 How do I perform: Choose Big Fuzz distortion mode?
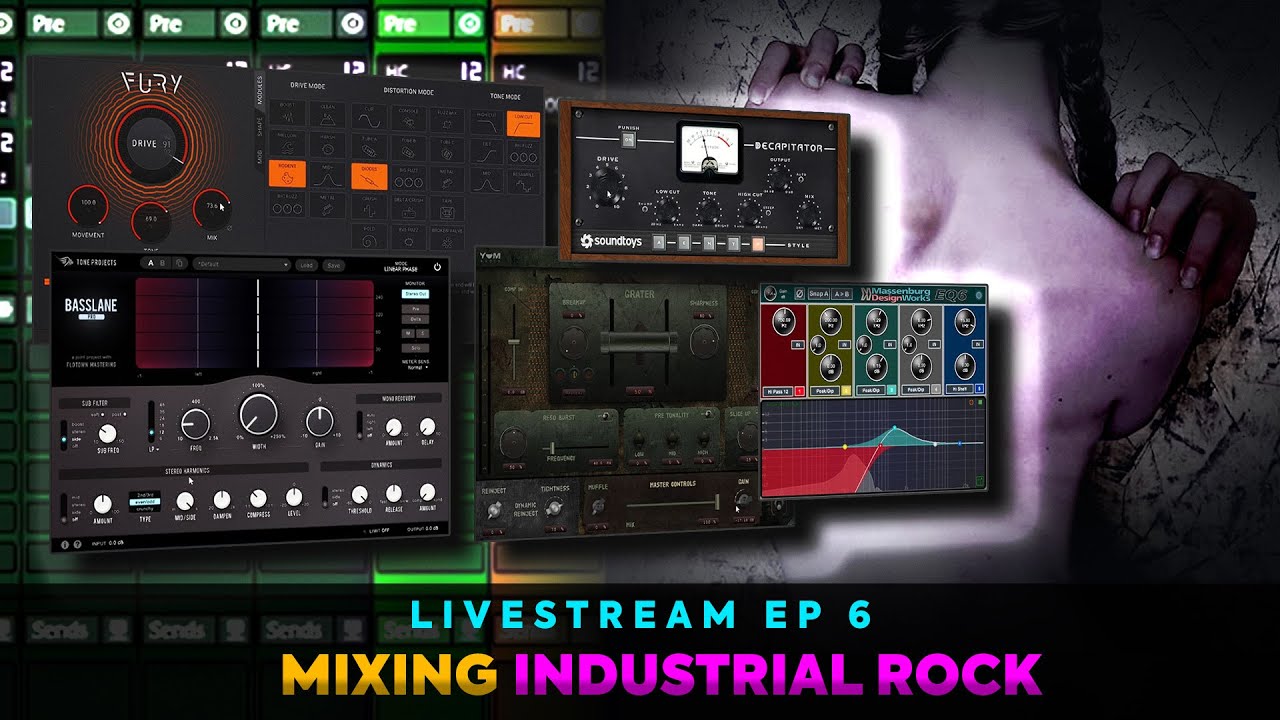click(x=409, y=178)
